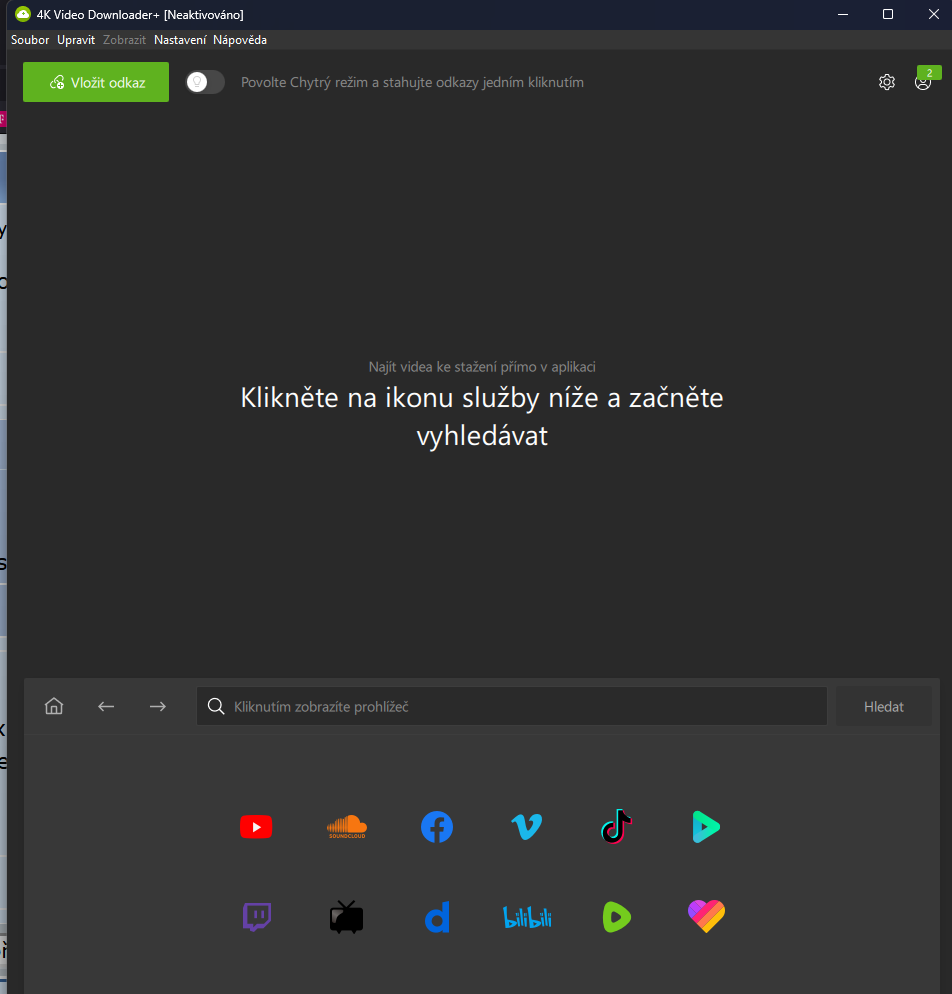
Task: Click the SoundCloud service icon
Action: [x=346, y=827]
